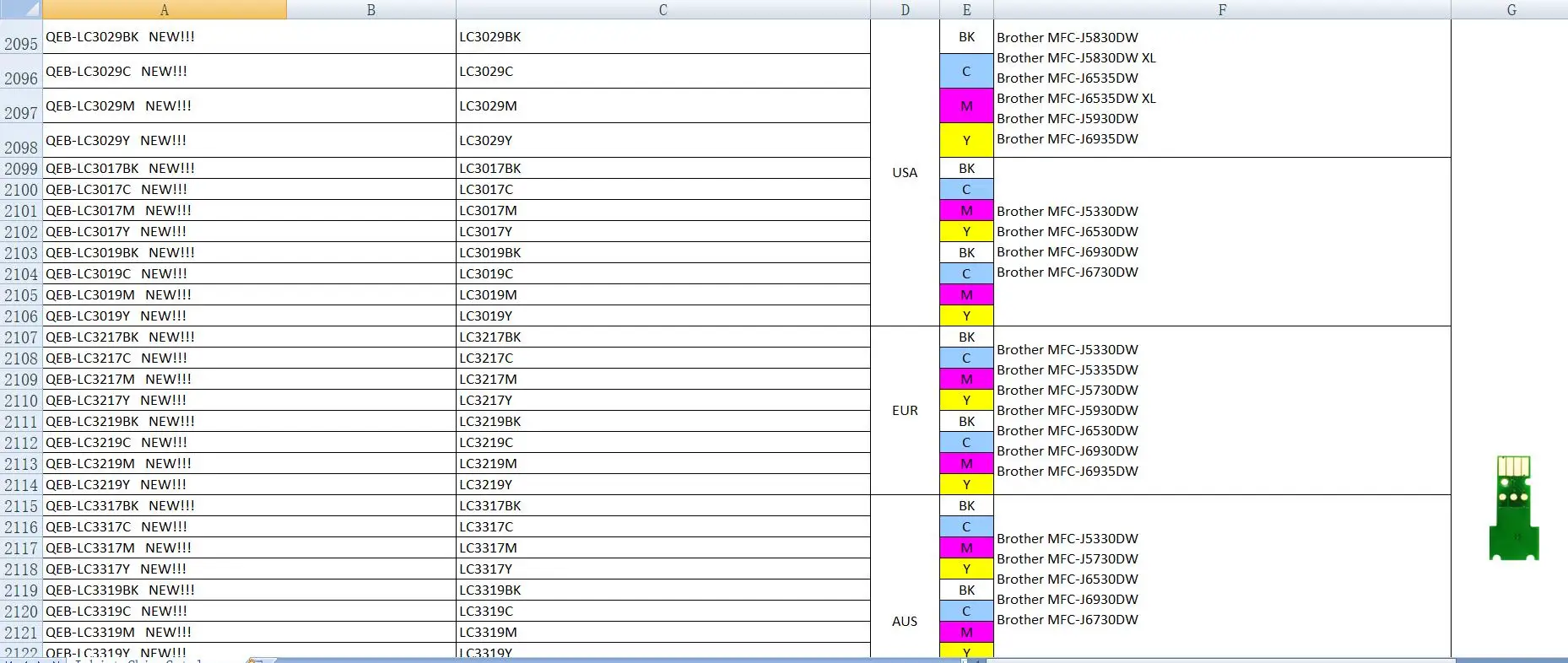Click the cyan C cell for LC3029C
The image size is (1568, 663).
(966, 72)
